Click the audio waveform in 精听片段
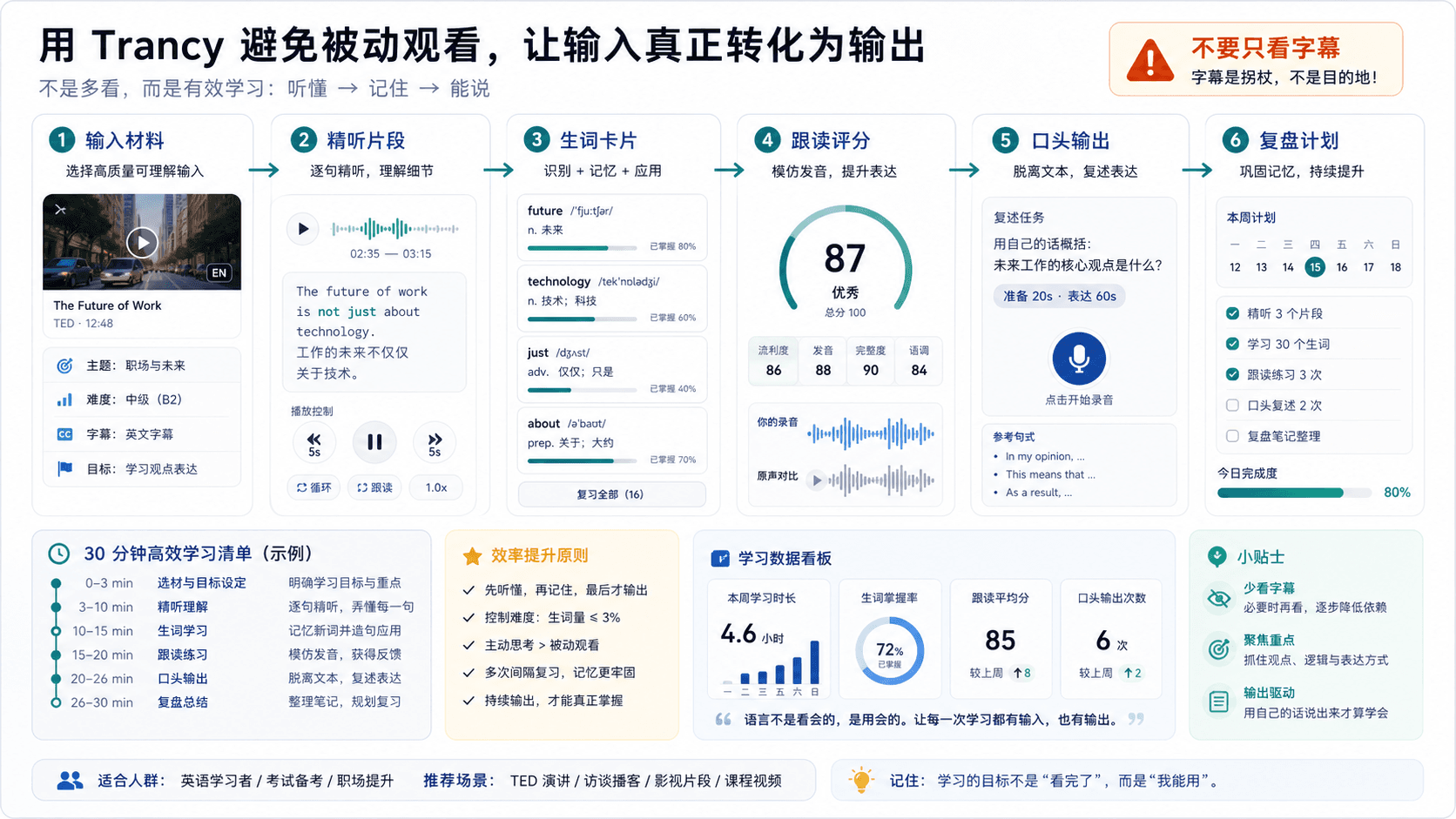Image resolution: width=1456 pixels, height=819 pixels. click(394, 229)
